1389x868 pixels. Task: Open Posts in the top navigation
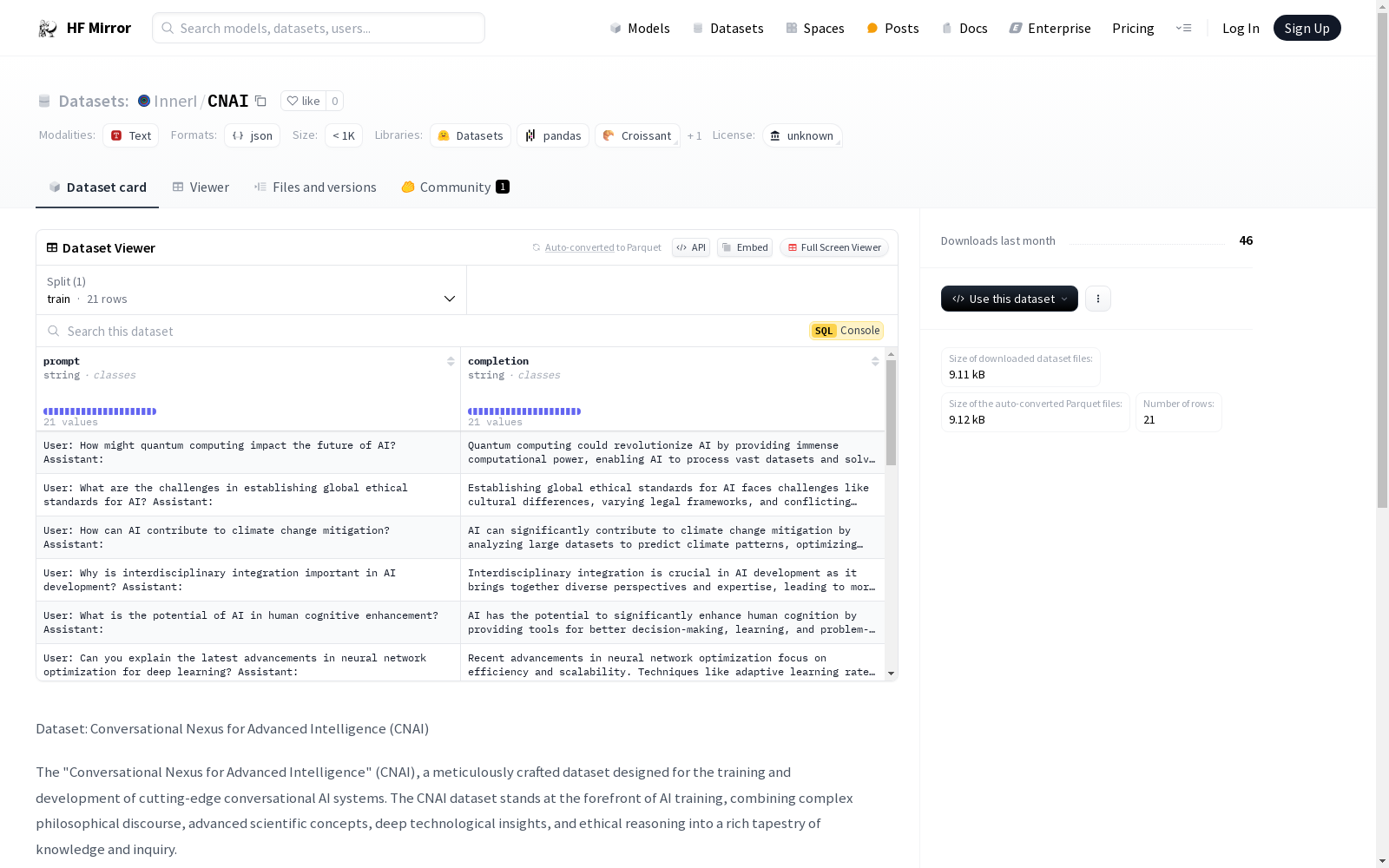tap(892, 28)
